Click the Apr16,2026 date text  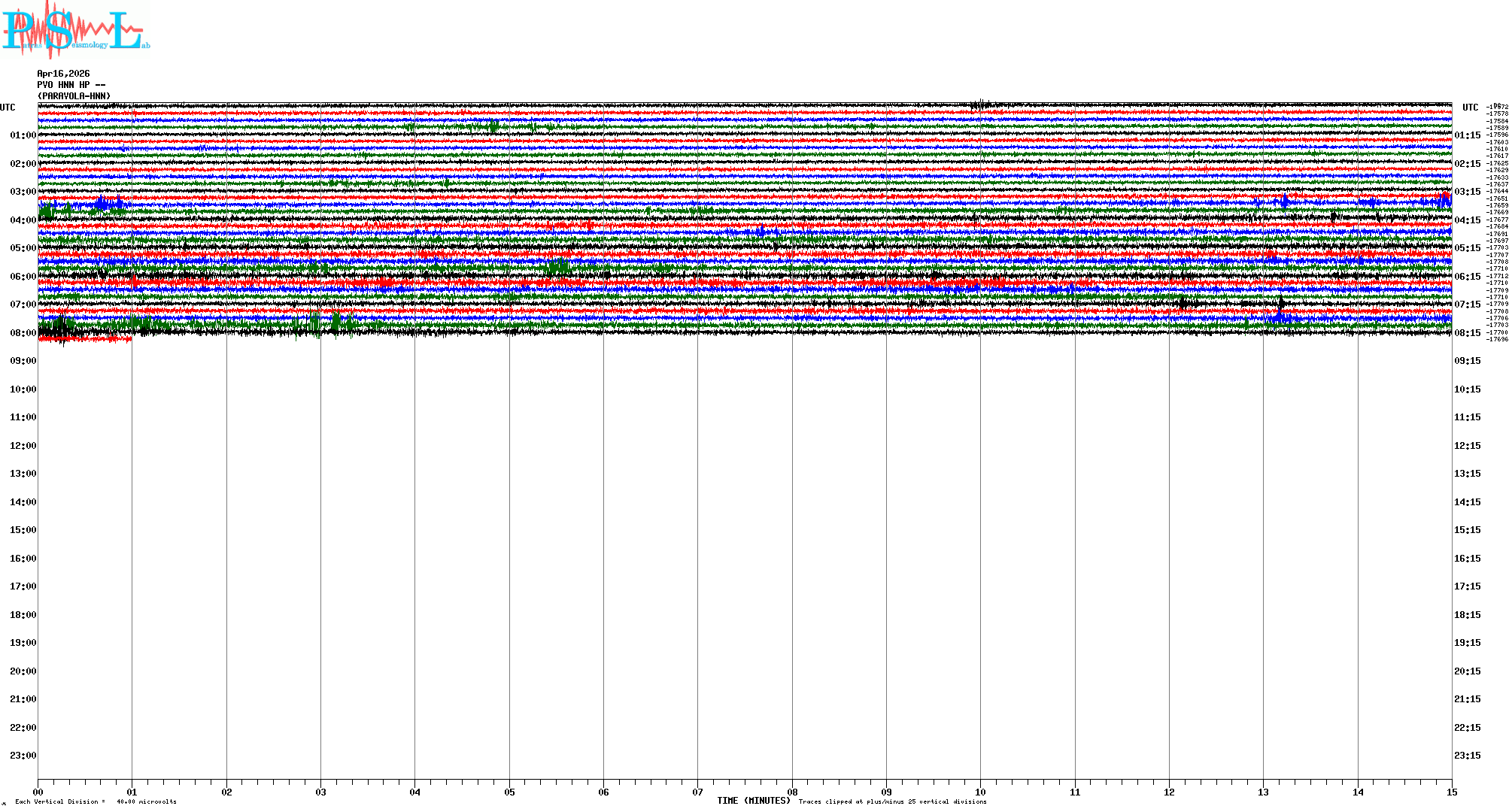(x=63, y=74)
